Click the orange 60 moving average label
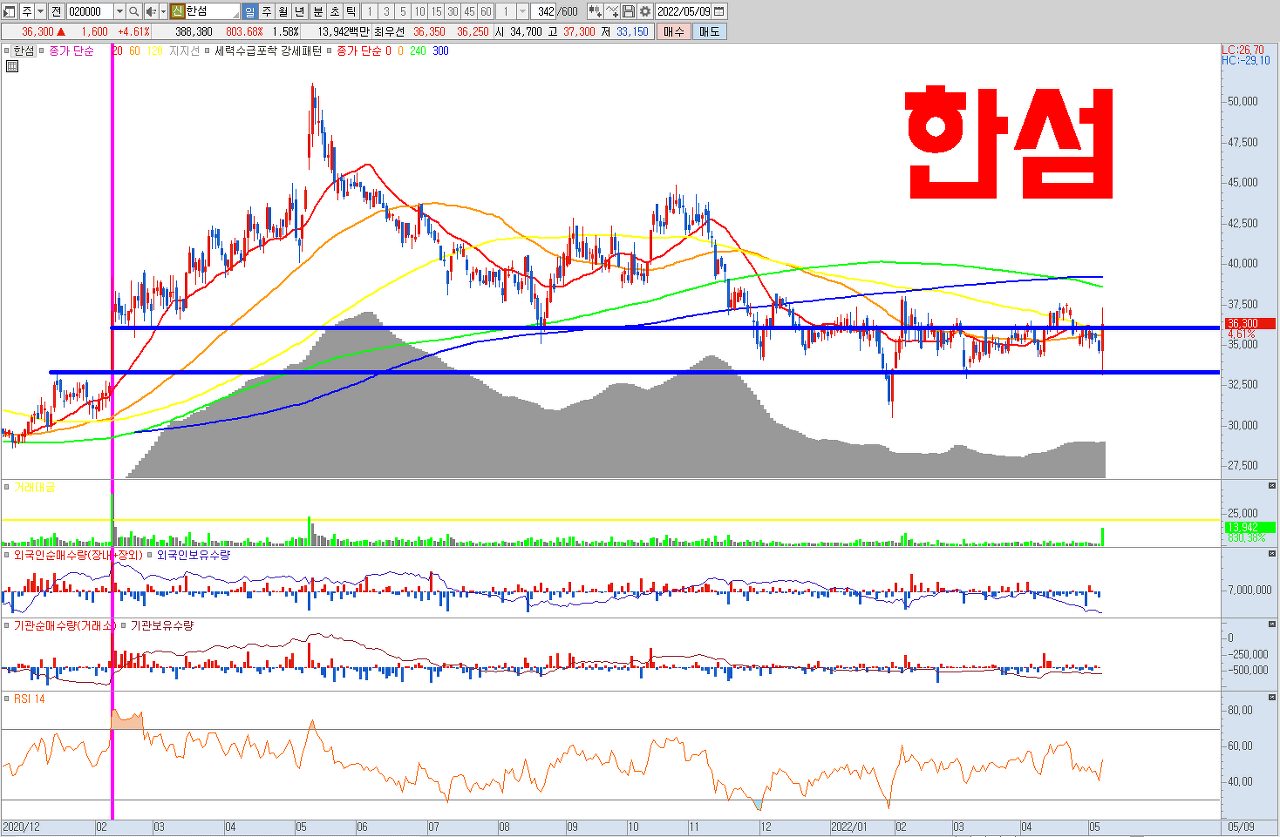This screenshot has width=1280, height=837. pos(135,50)
